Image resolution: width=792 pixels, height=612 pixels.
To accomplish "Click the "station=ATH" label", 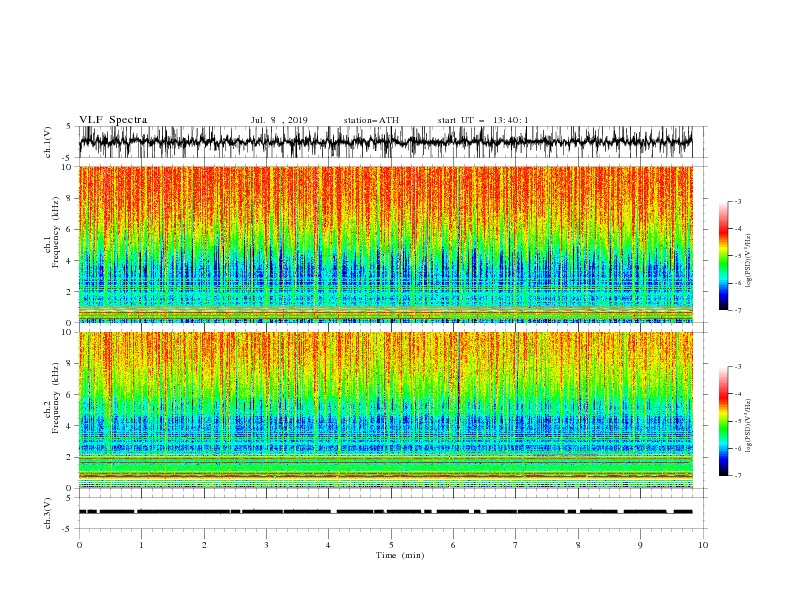I will pyautogui.click(x=371, y=120).
